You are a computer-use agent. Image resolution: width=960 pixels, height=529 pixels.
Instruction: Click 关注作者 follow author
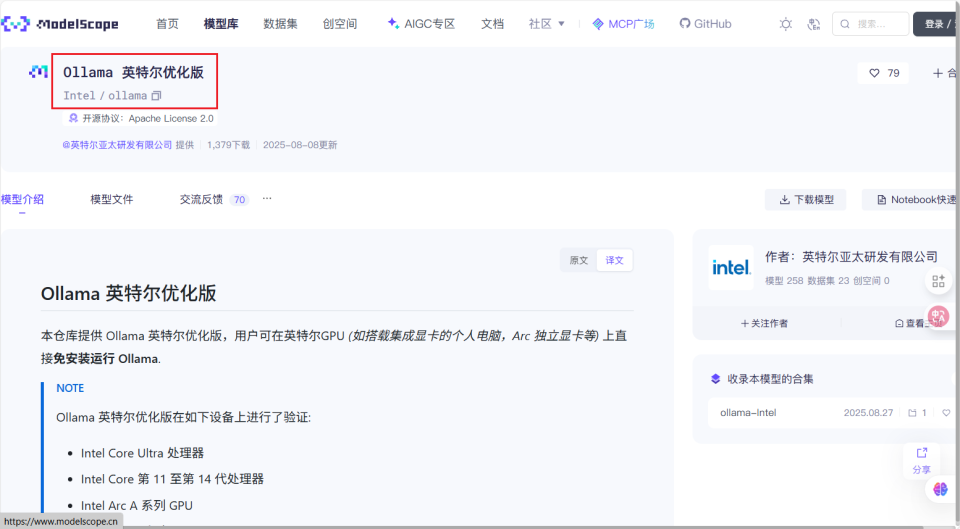click(764, 323)
